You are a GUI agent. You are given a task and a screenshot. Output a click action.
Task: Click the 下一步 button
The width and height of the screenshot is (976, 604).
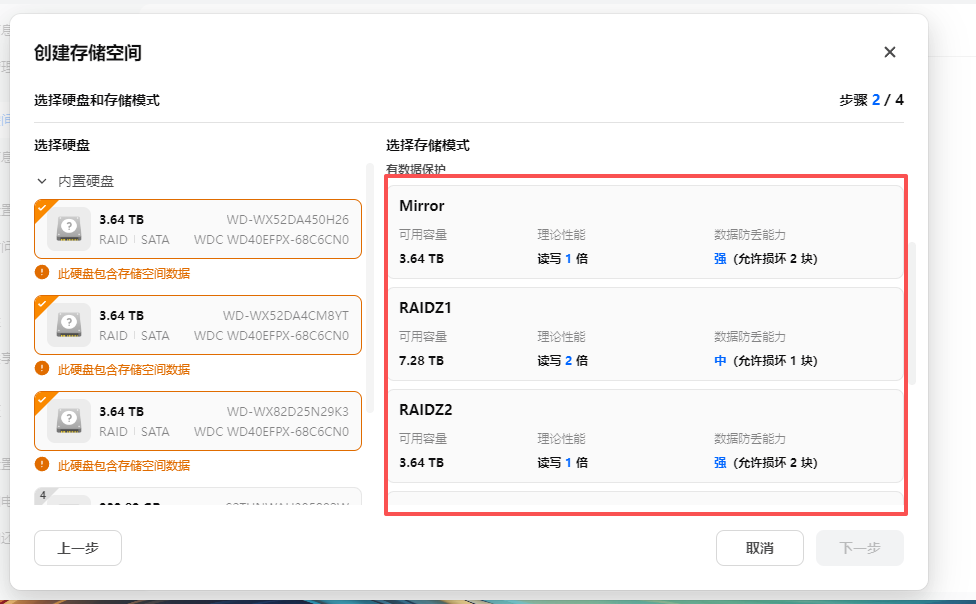pos(860,548)
